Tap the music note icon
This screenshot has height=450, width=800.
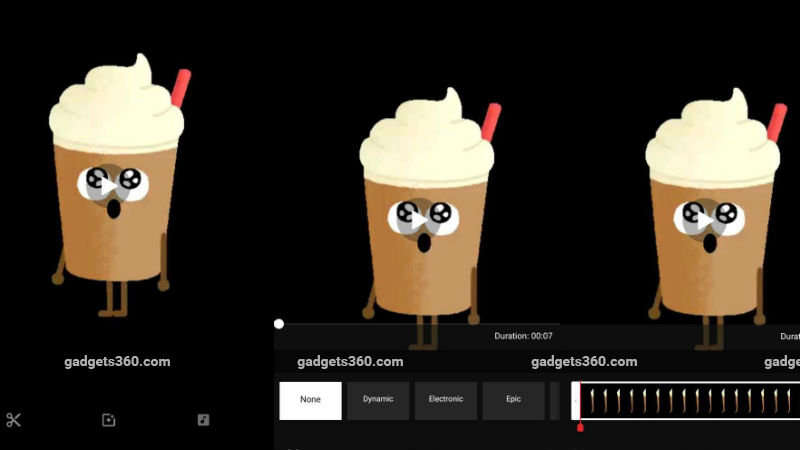[x=204, y=420]
